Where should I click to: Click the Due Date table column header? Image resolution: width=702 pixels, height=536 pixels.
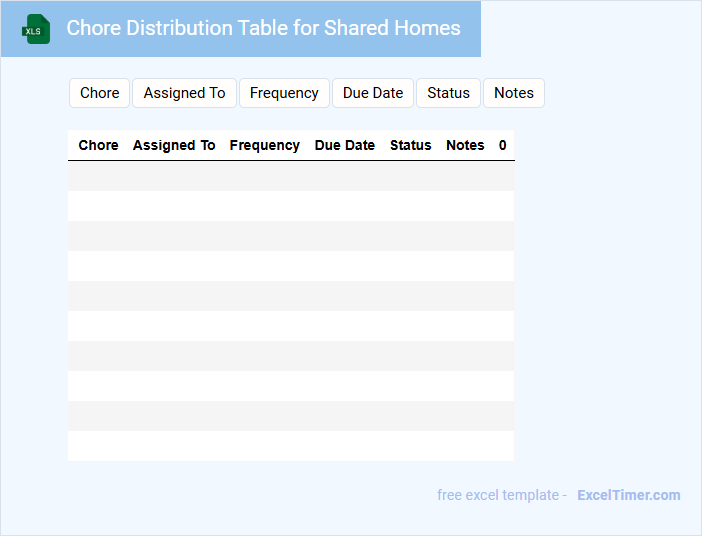(x=345, y=145)
